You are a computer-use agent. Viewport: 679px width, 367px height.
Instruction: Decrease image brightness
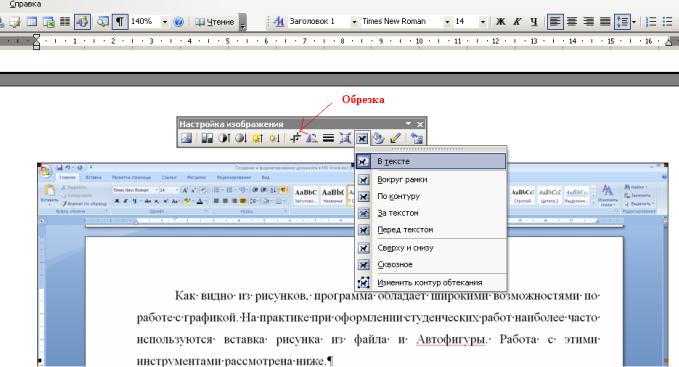[x=274, y=138]
